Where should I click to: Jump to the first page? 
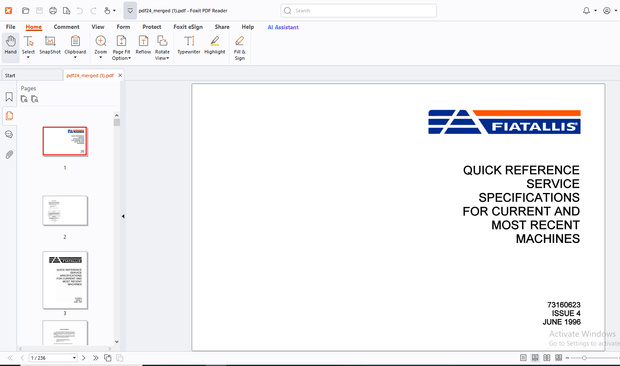click(10, 358)
